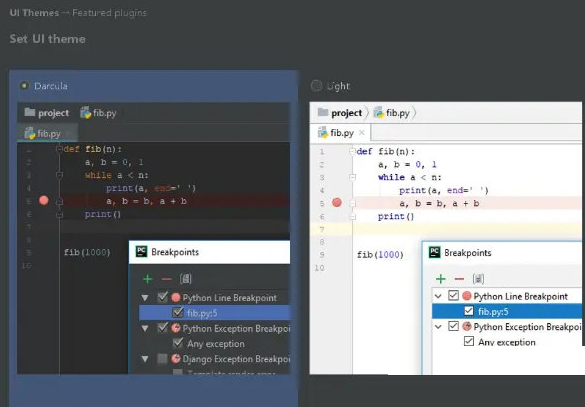Viewport: 585px width, 407px height.
Task: Click line number 7 in Light editor gutter
Action: click(322, 229)
